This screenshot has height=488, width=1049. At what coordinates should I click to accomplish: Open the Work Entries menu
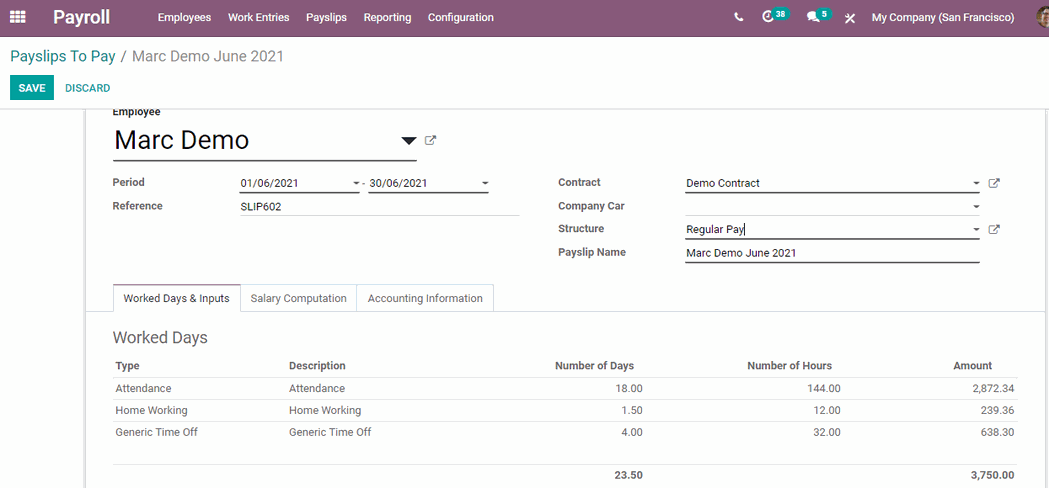coord(258,17)
